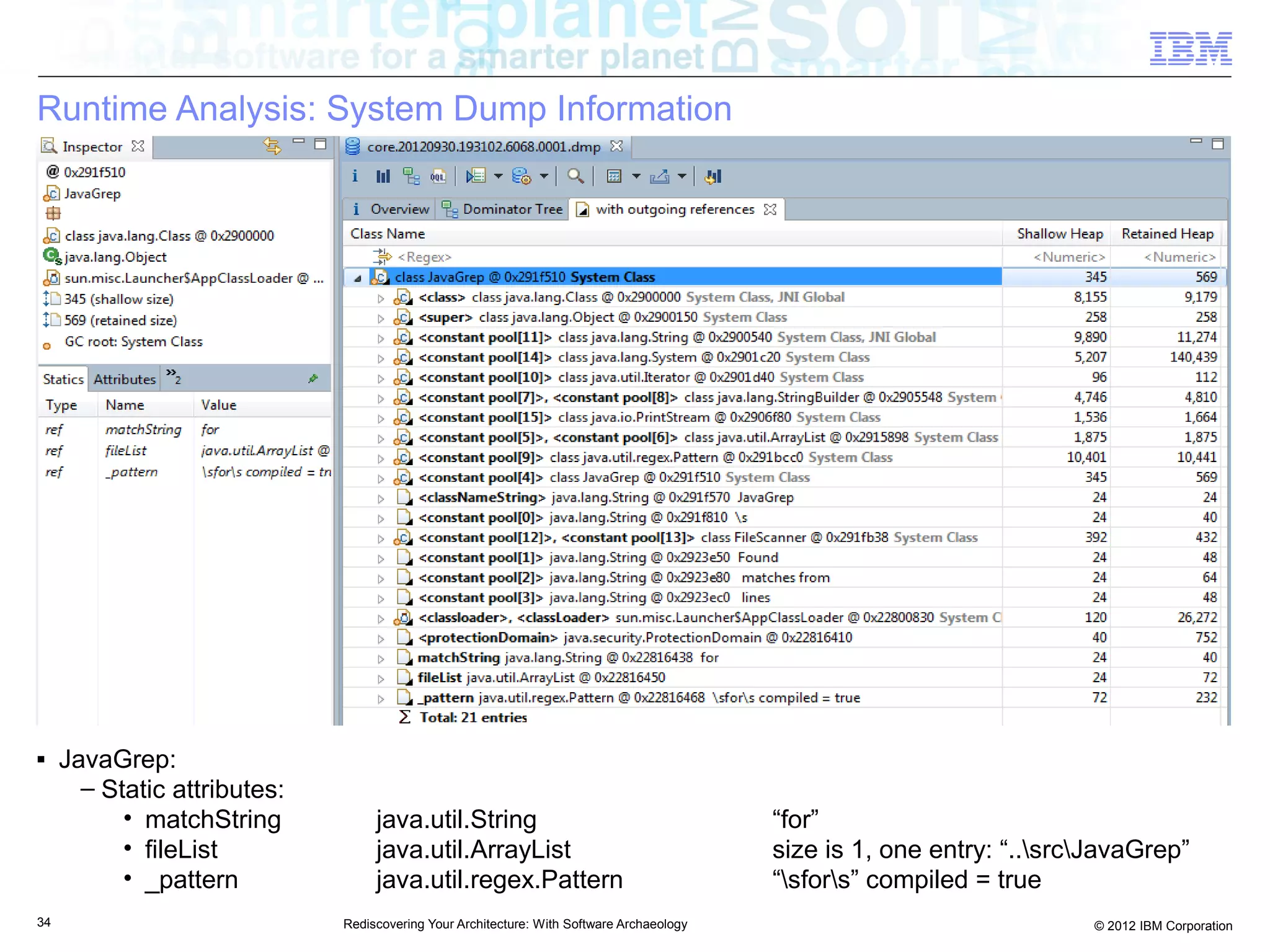This screenshot has height=952, width=1270.
Task: Expand constant pool[14] java.lang.System row
Action: pos(381,358)
